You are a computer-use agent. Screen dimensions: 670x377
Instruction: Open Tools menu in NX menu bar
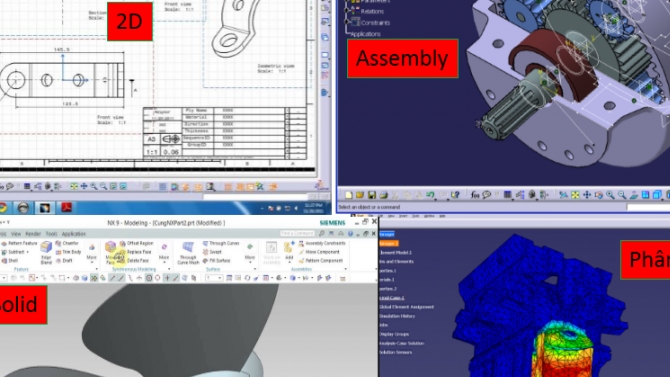point(51,234)
